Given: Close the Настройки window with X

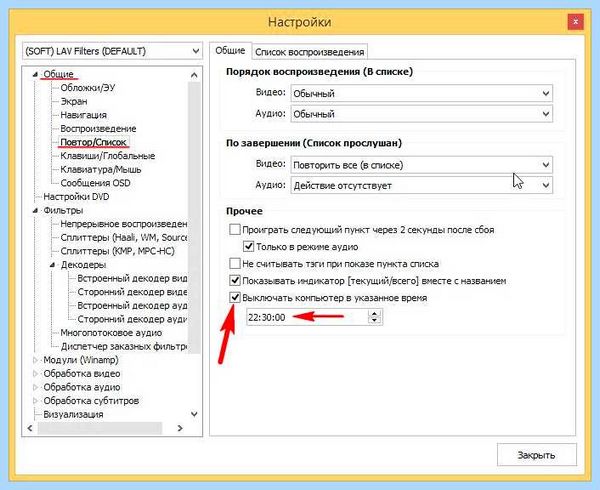Looking at the screenshot, I should [576, 22].
